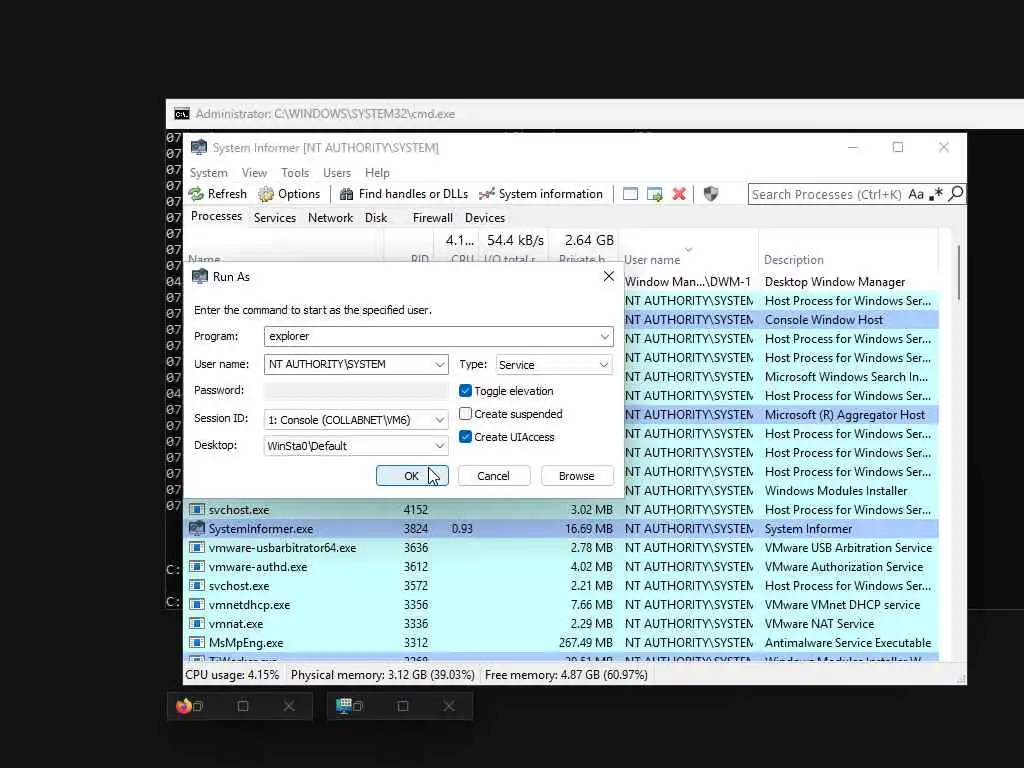Open System information graph icon
The image size is (1024, 768).
pyautogui.click(x=487, y=194)
